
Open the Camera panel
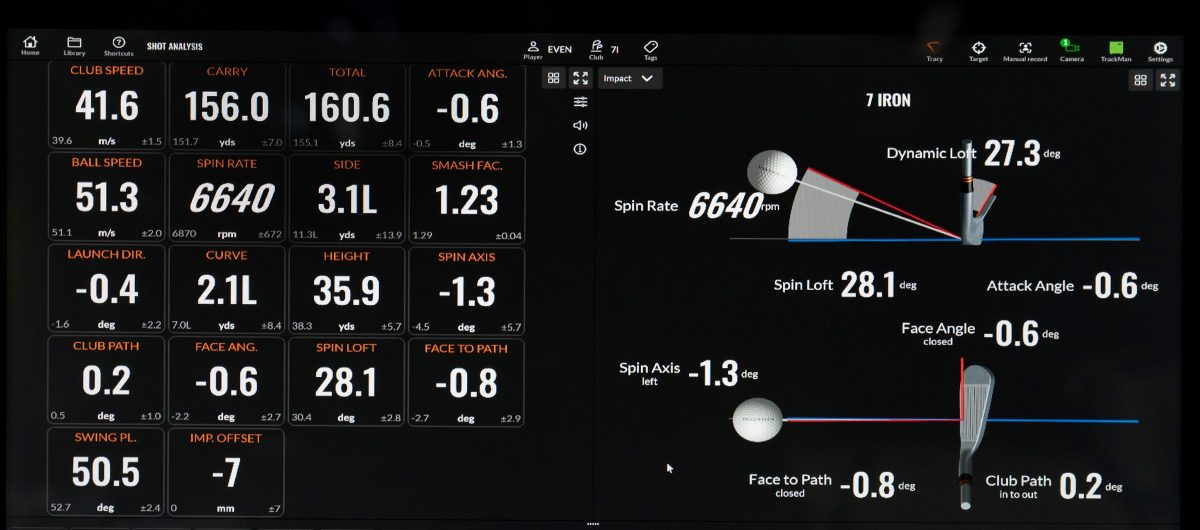pos(1071,49)
